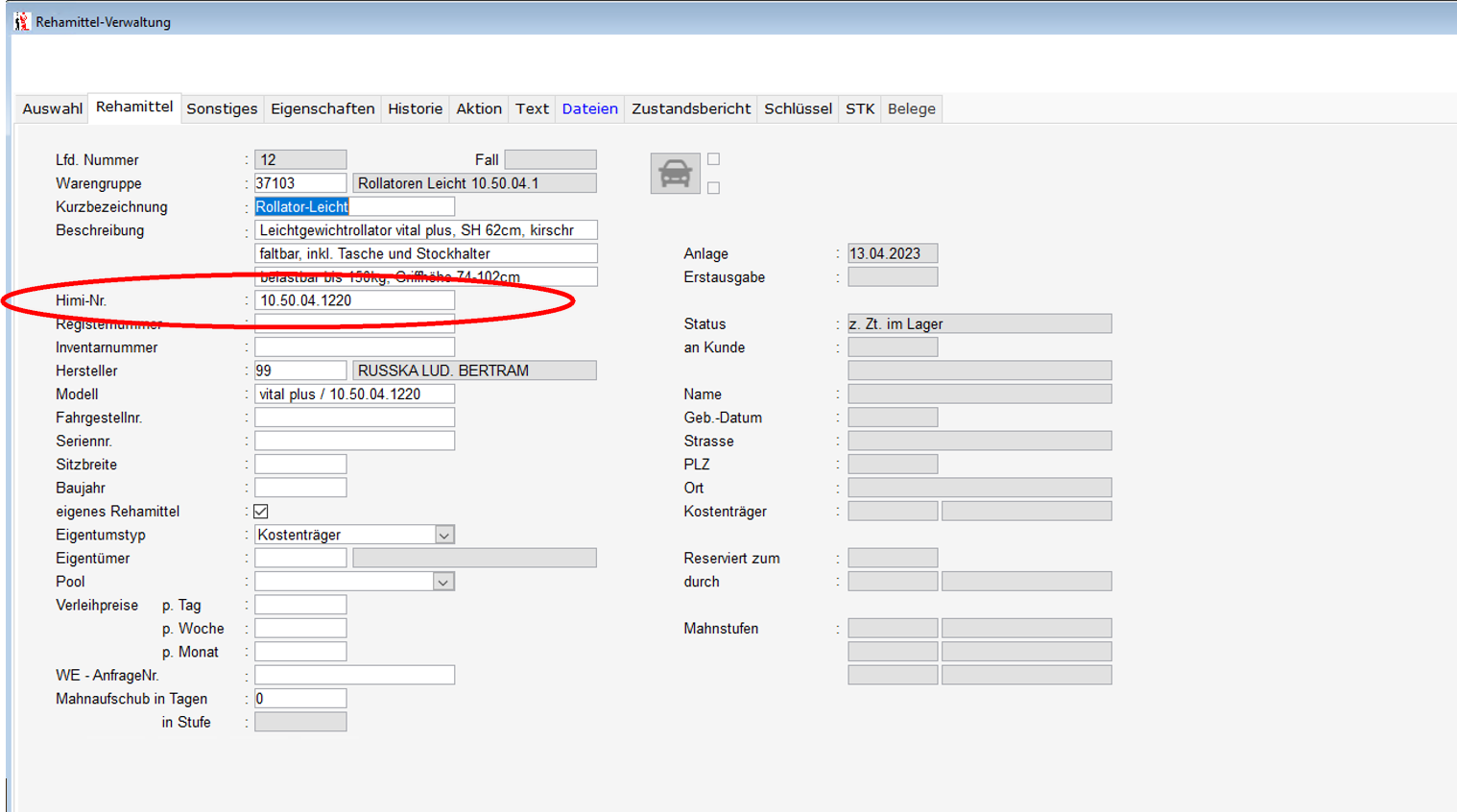The image size is (1457, 812).
Task: Focus the Kurzbezeichnung input field
Action: click(354, 206)
